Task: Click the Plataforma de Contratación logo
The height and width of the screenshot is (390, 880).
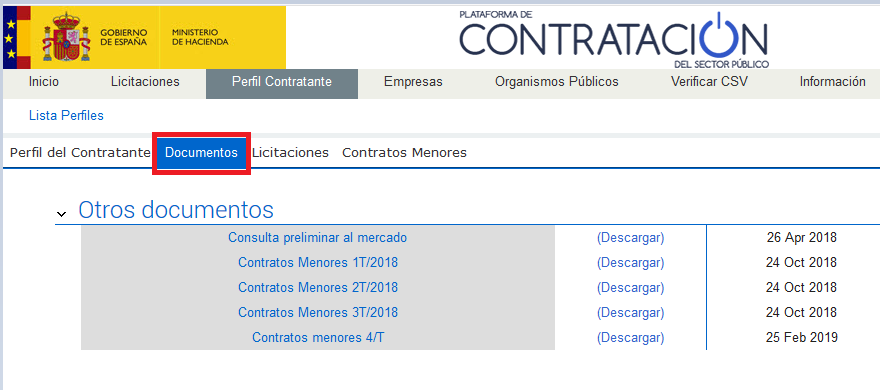Action: 614,39
